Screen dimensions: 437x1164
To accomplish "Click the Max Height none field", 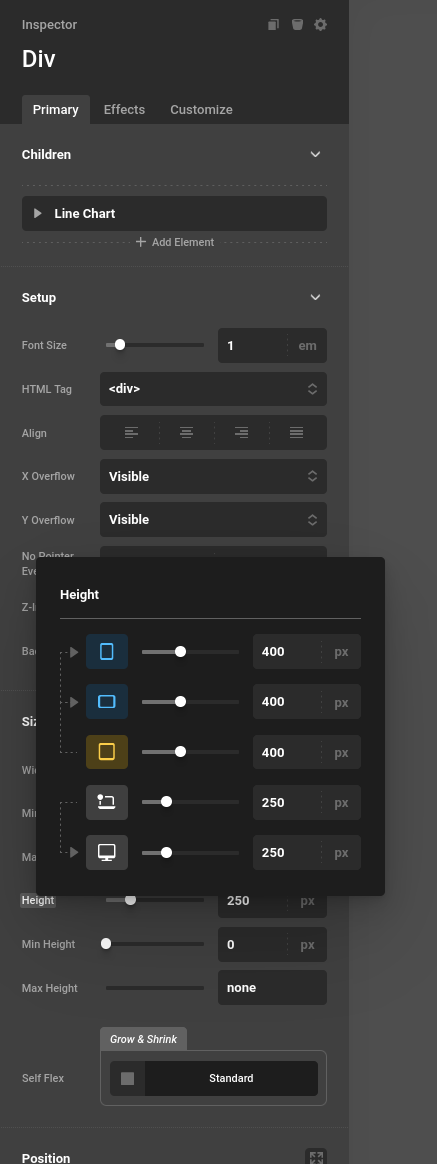I will 272,988.
